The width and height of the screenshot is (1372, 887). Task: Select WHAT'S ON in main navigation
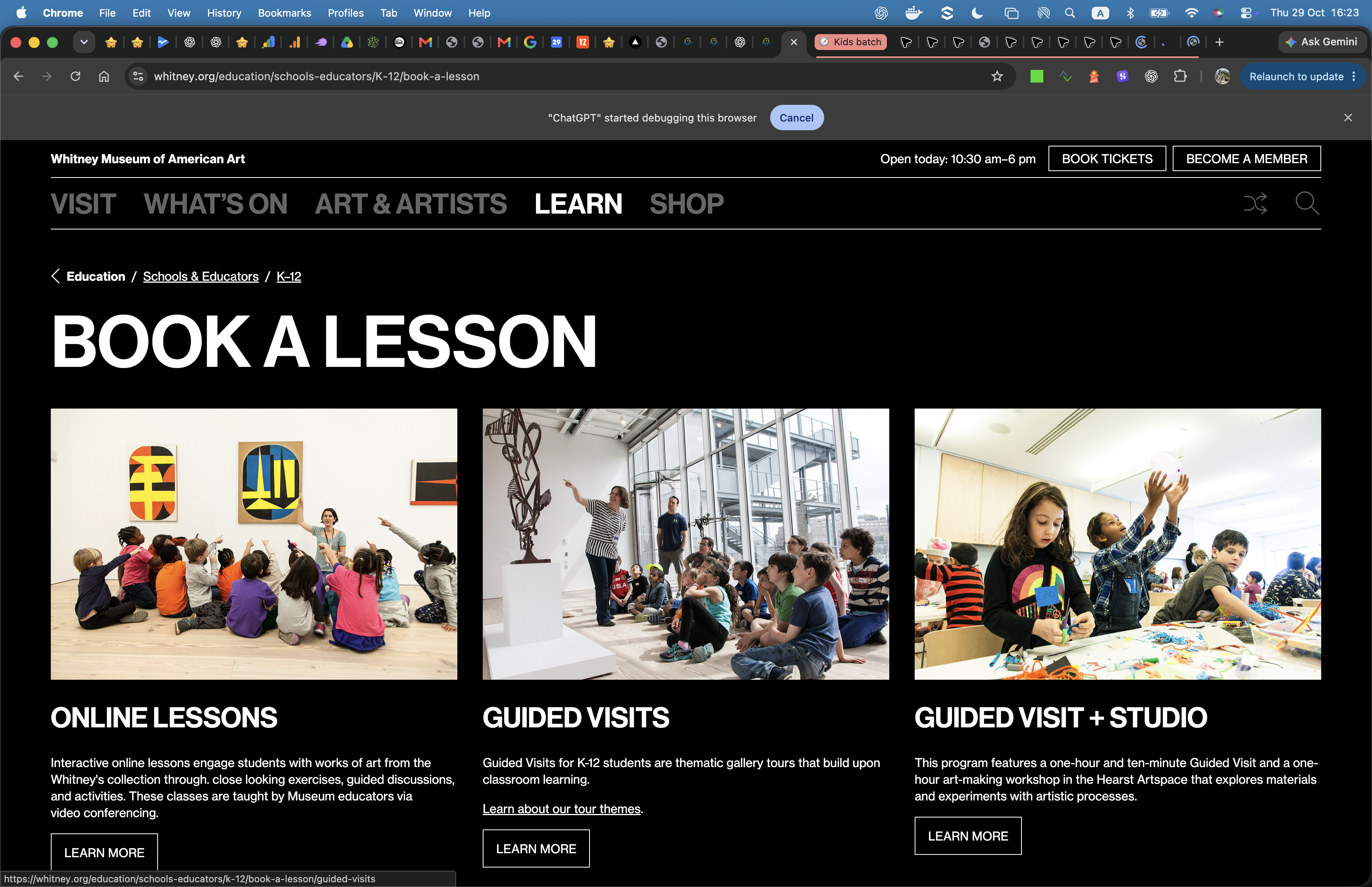215,204
